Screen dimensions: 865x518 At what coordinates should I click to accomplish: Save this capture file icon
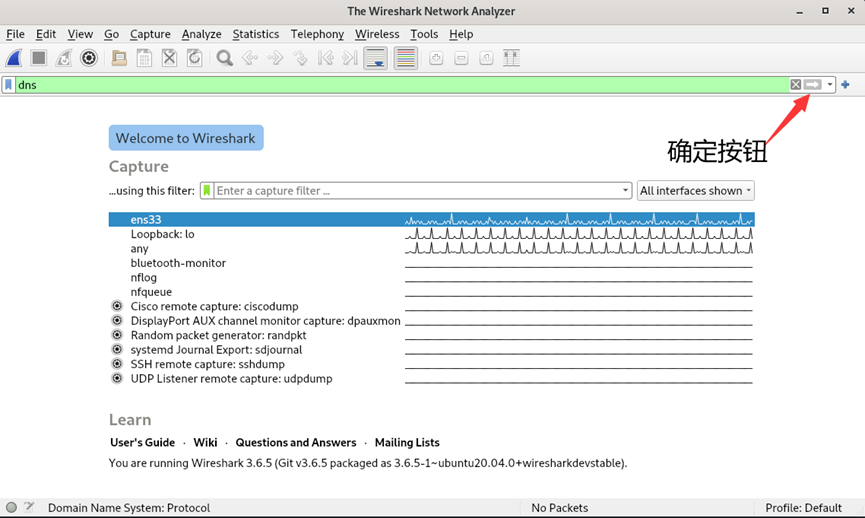pyautogui.click(x=145, y=58)
